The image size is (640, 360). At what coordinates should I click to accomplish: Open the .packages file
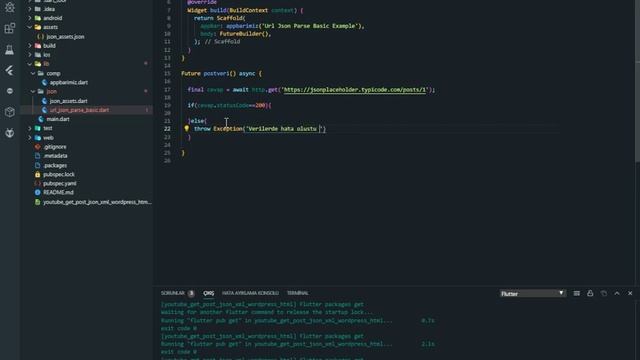click(x=55, y=165)
